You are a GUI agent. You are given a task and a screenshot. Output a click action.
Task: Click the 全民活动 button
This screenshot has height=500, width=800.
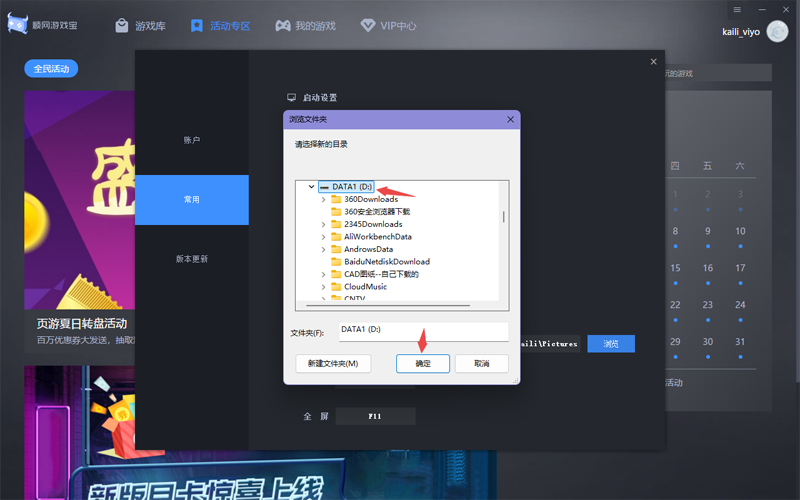point(51,68)
